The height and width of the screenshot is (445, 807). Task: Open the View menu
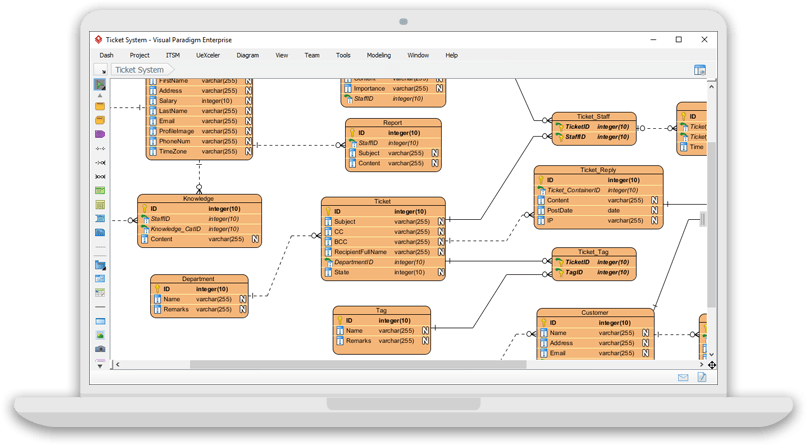(282, 55)
